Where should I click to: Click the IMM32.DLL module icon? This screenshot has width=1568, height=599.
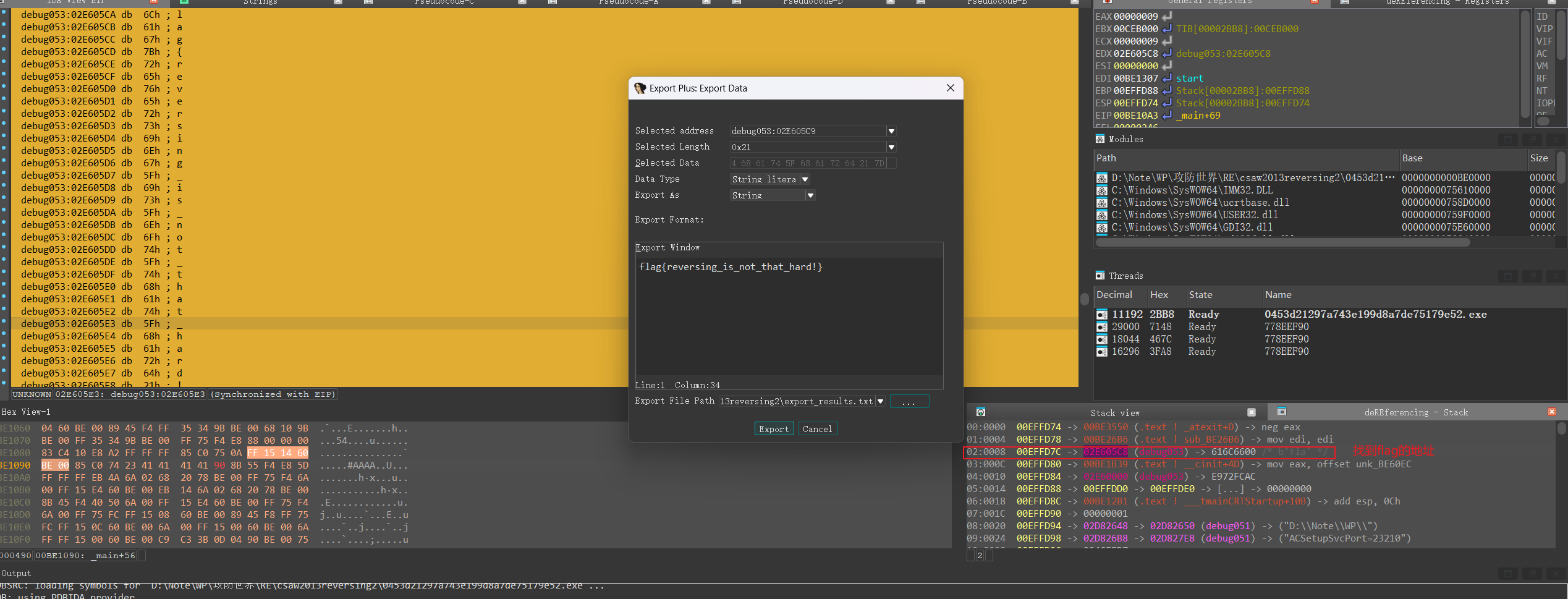pos(1102,190)
